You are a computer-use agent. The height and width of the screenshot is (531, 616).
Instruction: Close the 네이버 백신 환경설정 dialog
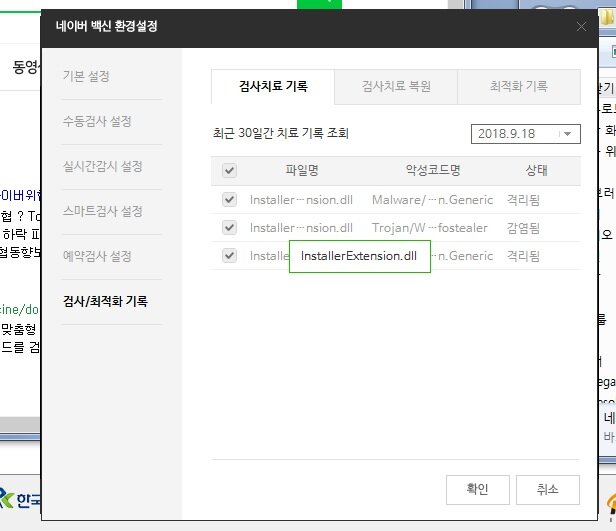(x=581, y=27)
